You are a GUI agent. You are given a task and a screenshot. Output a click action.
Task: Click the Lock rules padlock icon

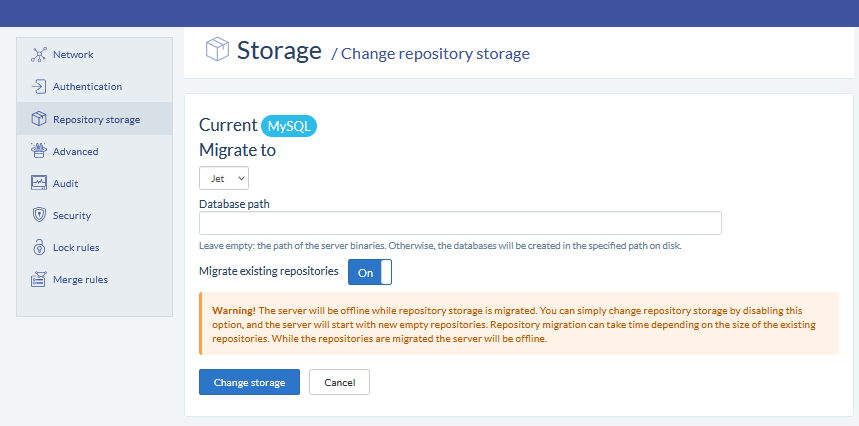(39, 247)
